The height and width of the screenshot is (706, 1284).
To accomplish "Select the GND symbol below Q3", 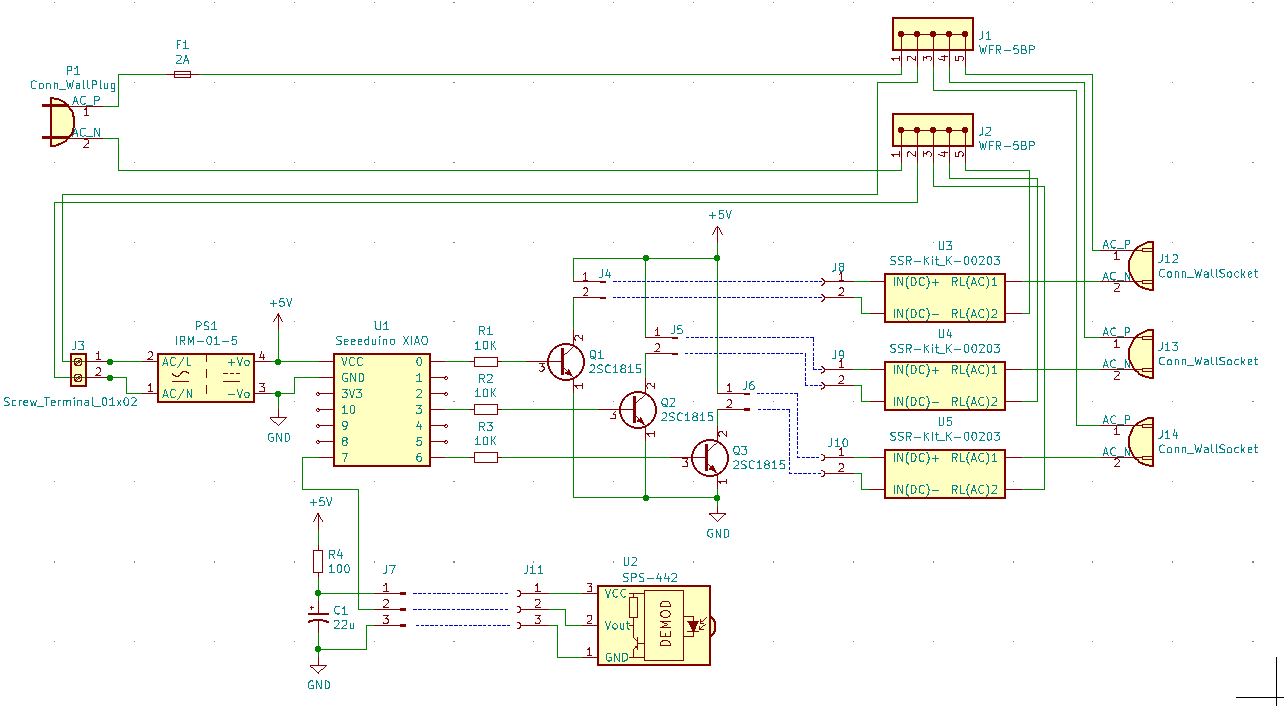I will (x=717, y=516).
